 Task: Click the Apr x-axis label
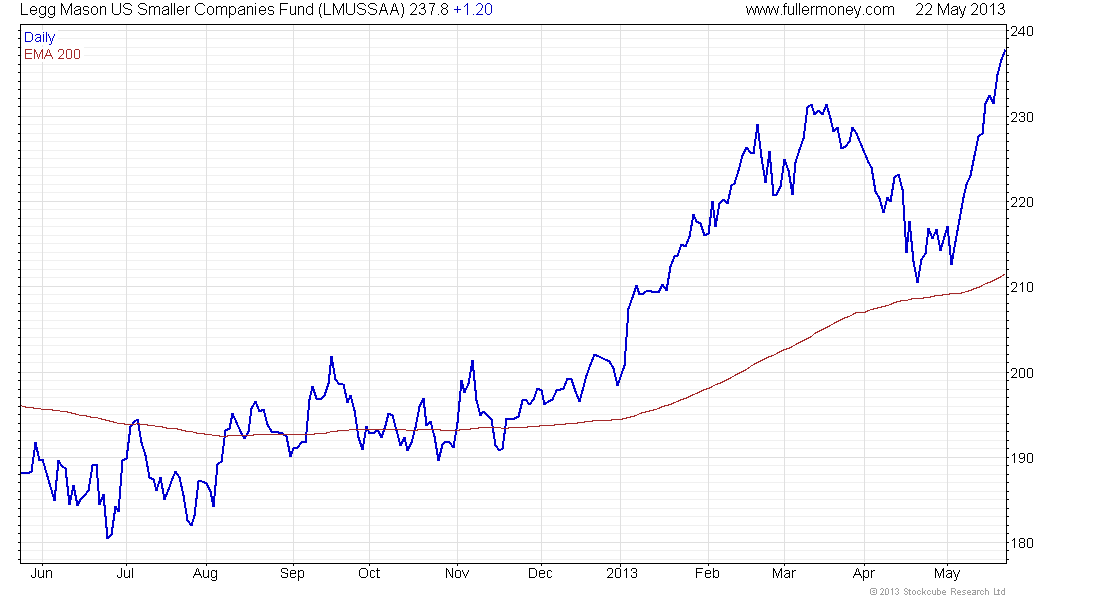pyautogui.click(x=864, y=574)
